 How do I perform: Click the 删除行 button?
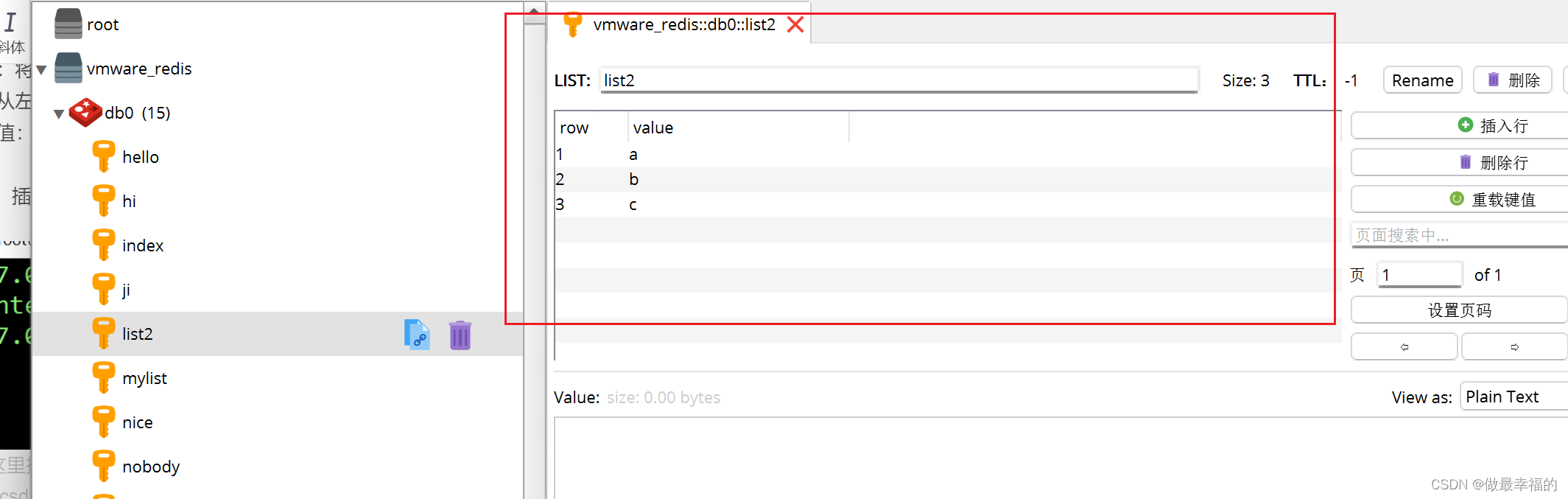pos(1460,162)
